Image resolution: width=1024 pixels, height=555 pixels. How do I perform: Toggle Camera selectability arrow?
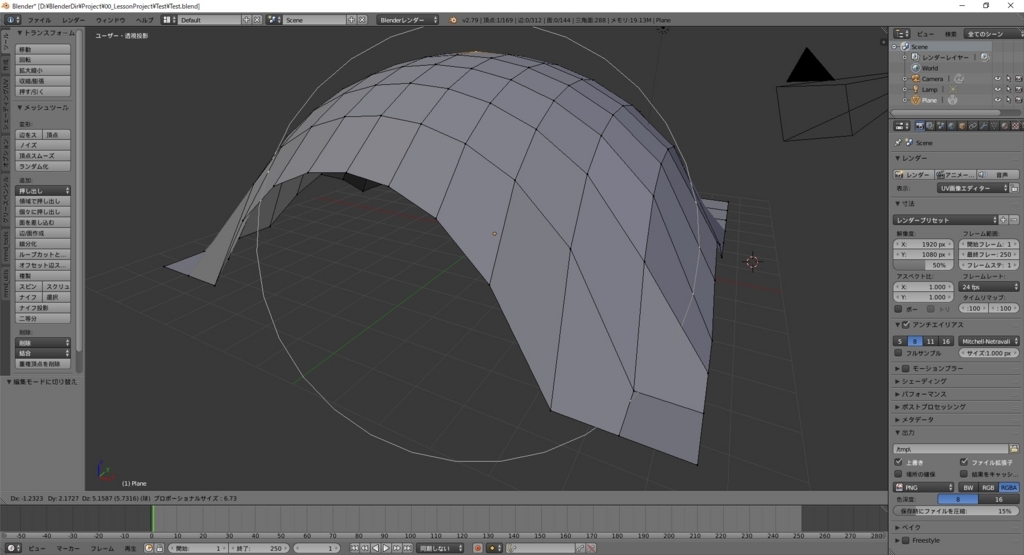point(1008,79)
